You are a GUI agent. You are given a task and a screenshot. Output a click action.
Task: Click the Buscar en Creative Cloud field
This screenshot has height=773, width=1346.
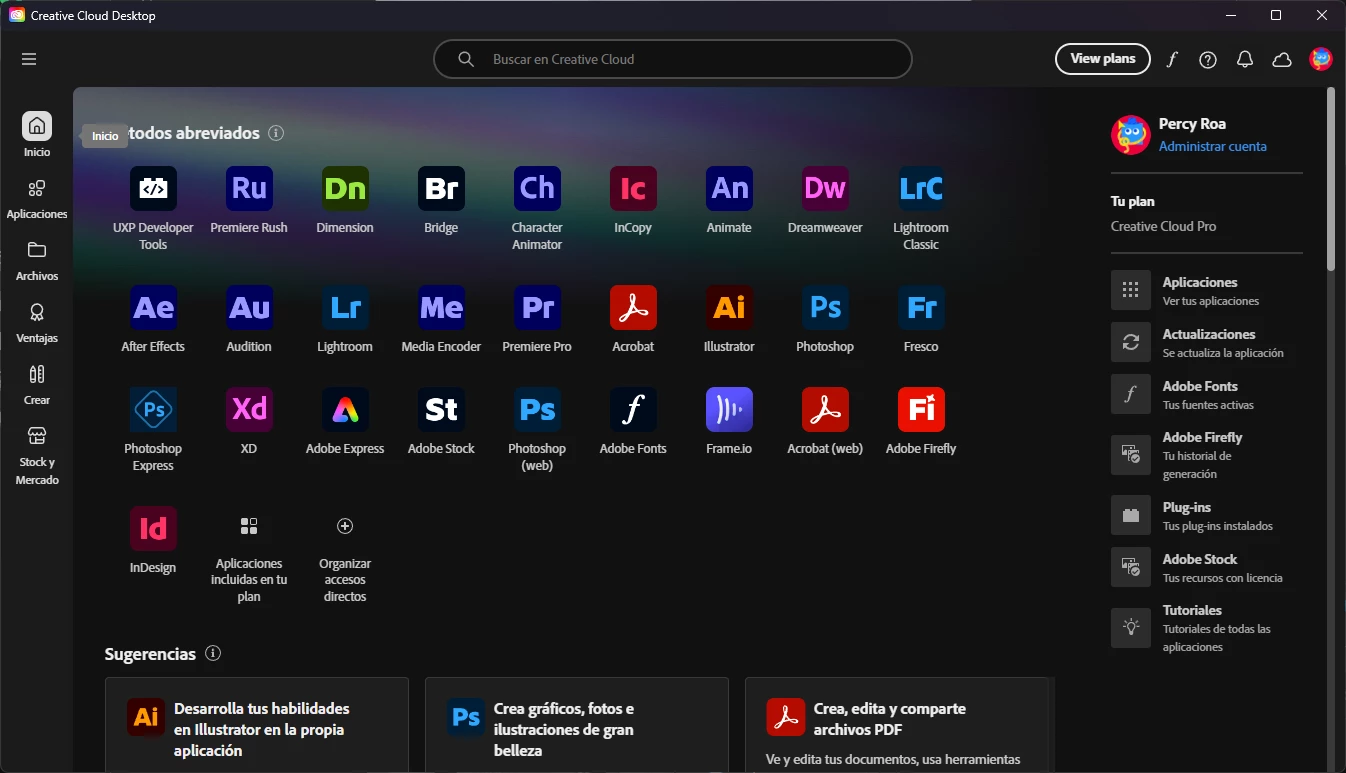[x=673, y=59]
